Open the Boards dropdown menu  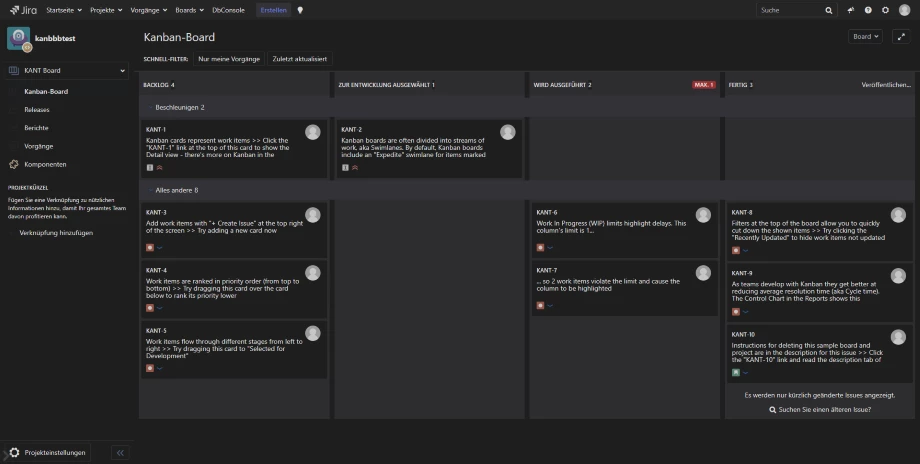click(x=189, y=10)
